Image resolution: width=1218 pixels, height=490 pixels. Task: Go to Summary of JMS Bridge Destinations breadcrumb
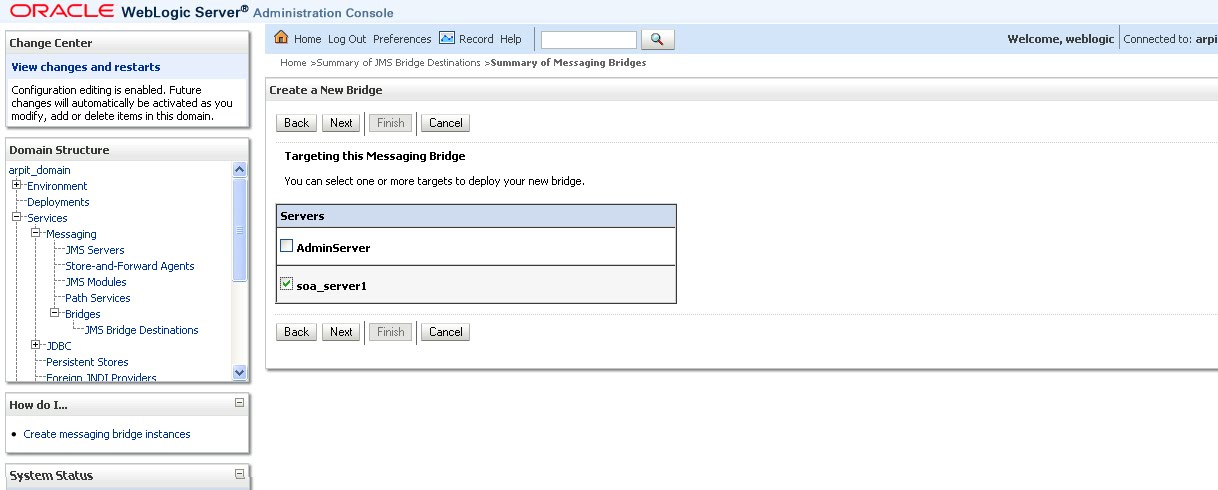399,63
